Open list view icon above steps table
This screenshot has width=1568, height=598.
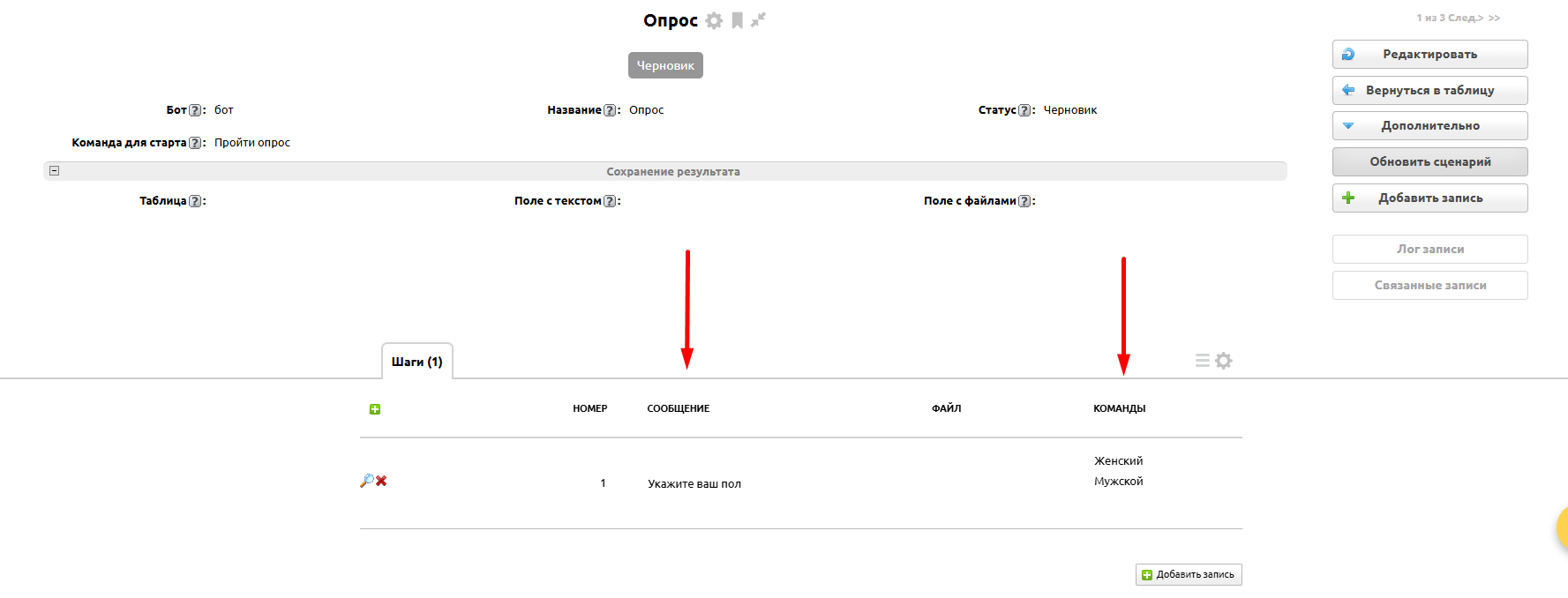click(x=1203, y=361)
